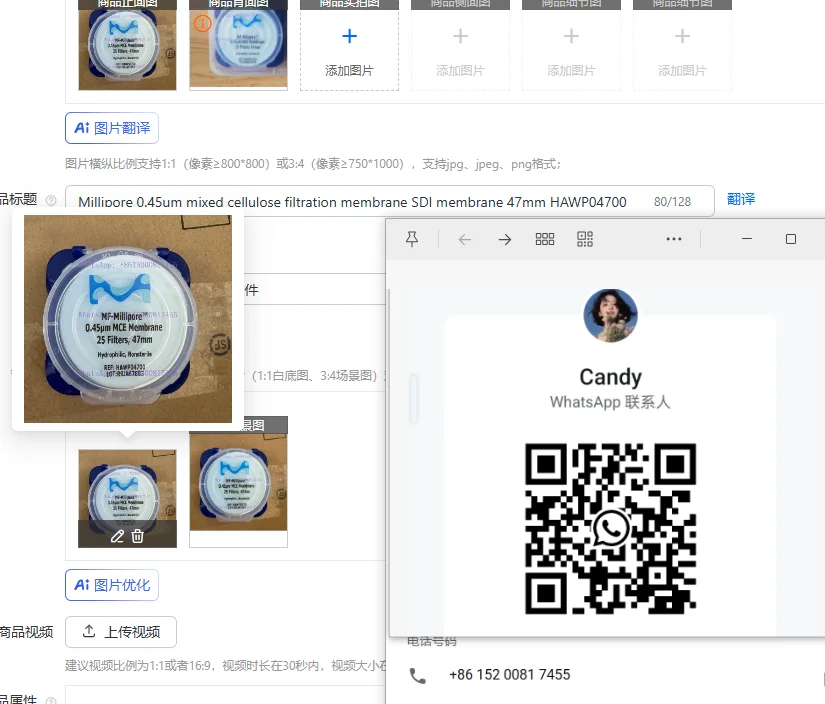Click the 翻译 link beside the title
The image size is (825, 704).
tap(741, 199)
